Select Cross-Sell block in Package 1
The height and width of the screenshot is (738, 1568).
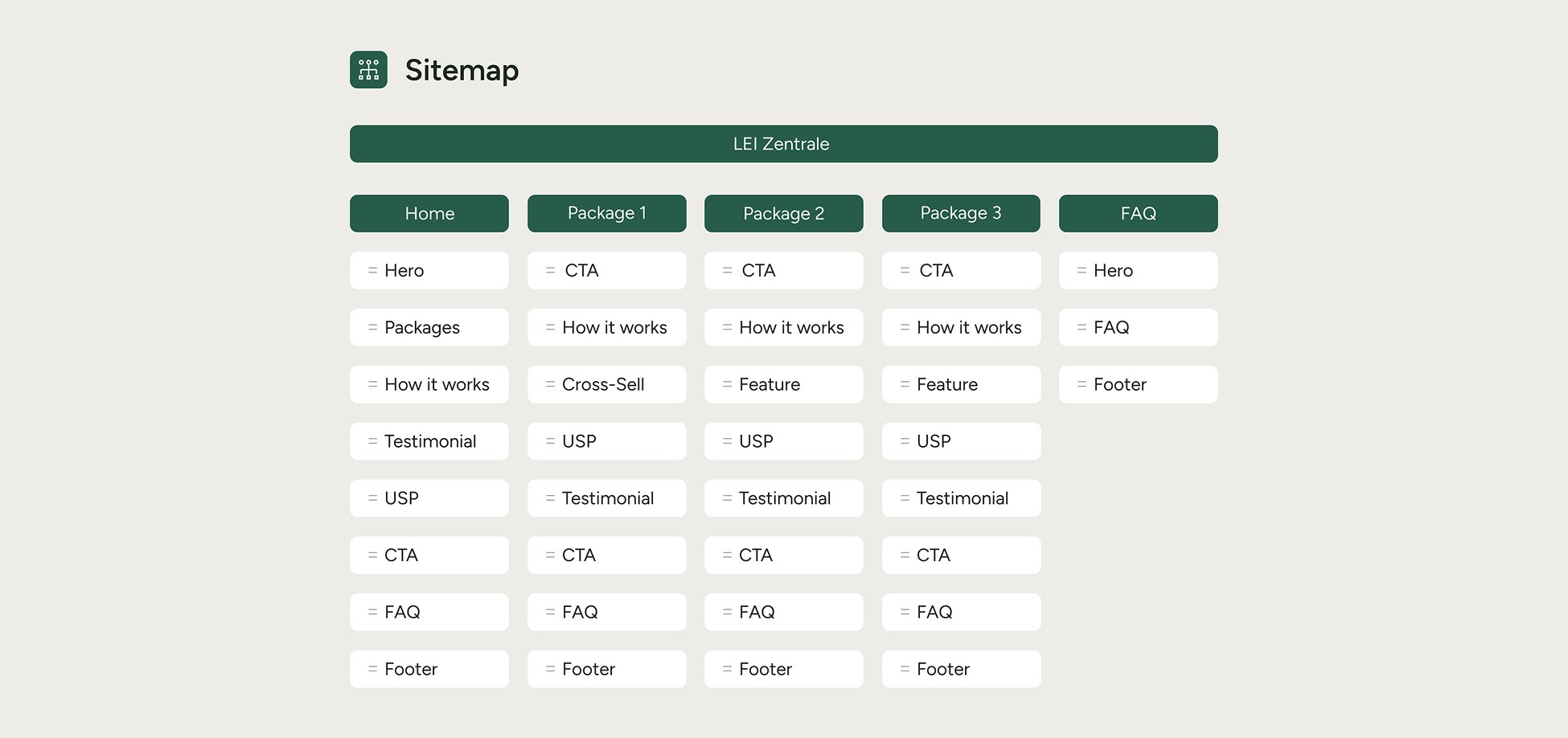click(607, 384)
